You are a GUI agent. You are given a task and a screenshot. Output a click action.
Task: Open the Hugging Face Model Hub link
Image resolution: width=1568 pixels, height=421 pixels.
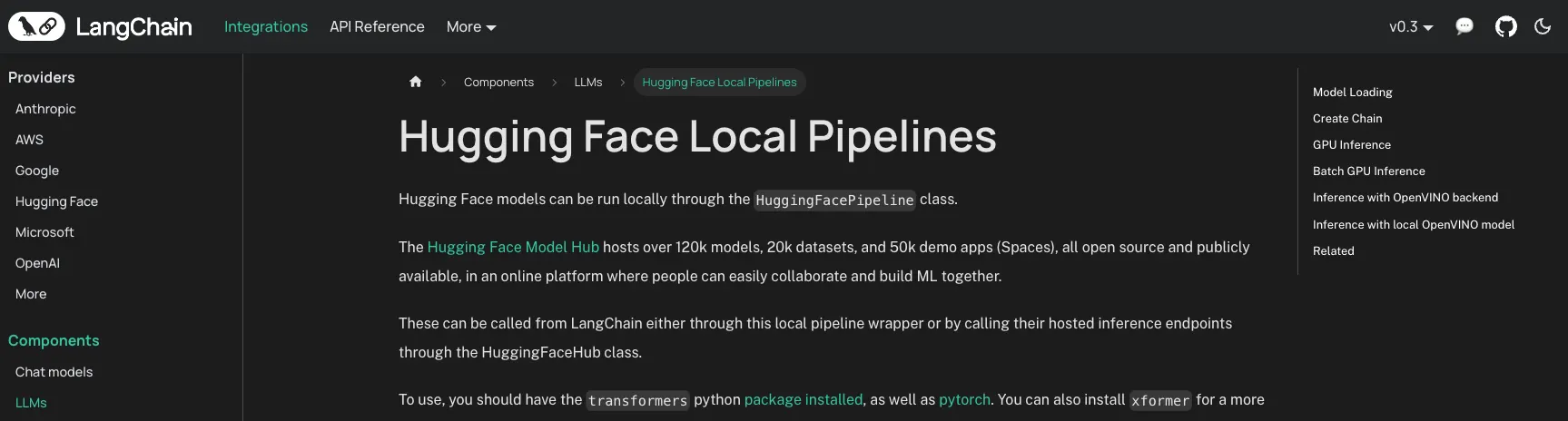click(513, 247)
